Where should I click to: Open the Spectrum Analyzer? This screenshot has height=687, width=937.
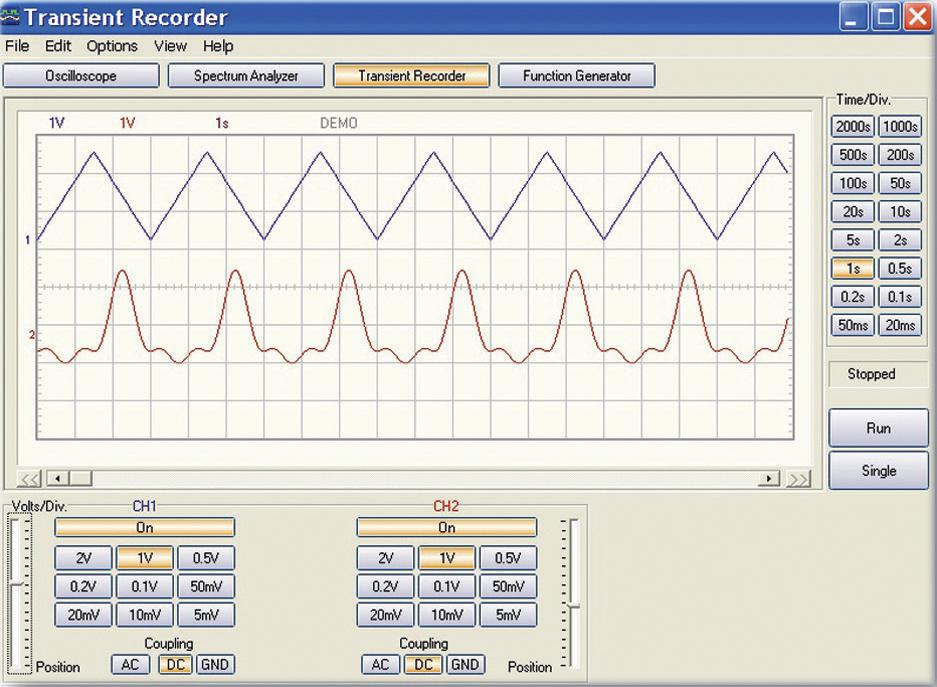(x=246, y=75)
